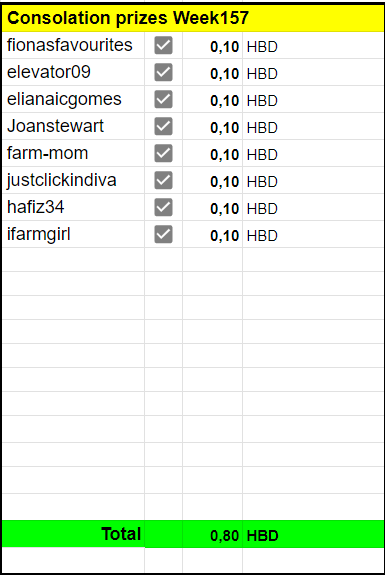Select the 0,10 amount for elianaicgomes

tap(212, 100)
